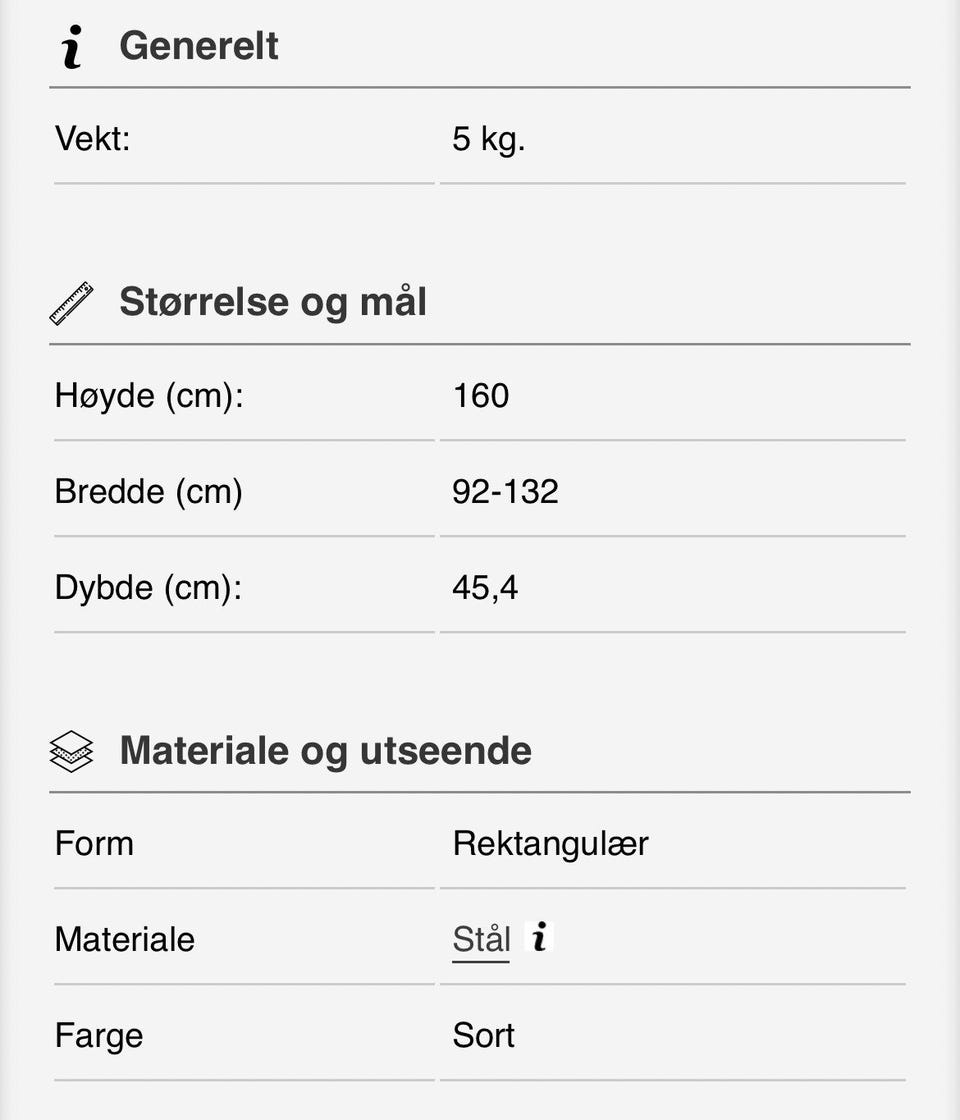Image resolution: width=960 pixels, height=1120 pixels.
Task: Select the depth value 45,4
Action: pyautogui.click(x=485, y=588)
